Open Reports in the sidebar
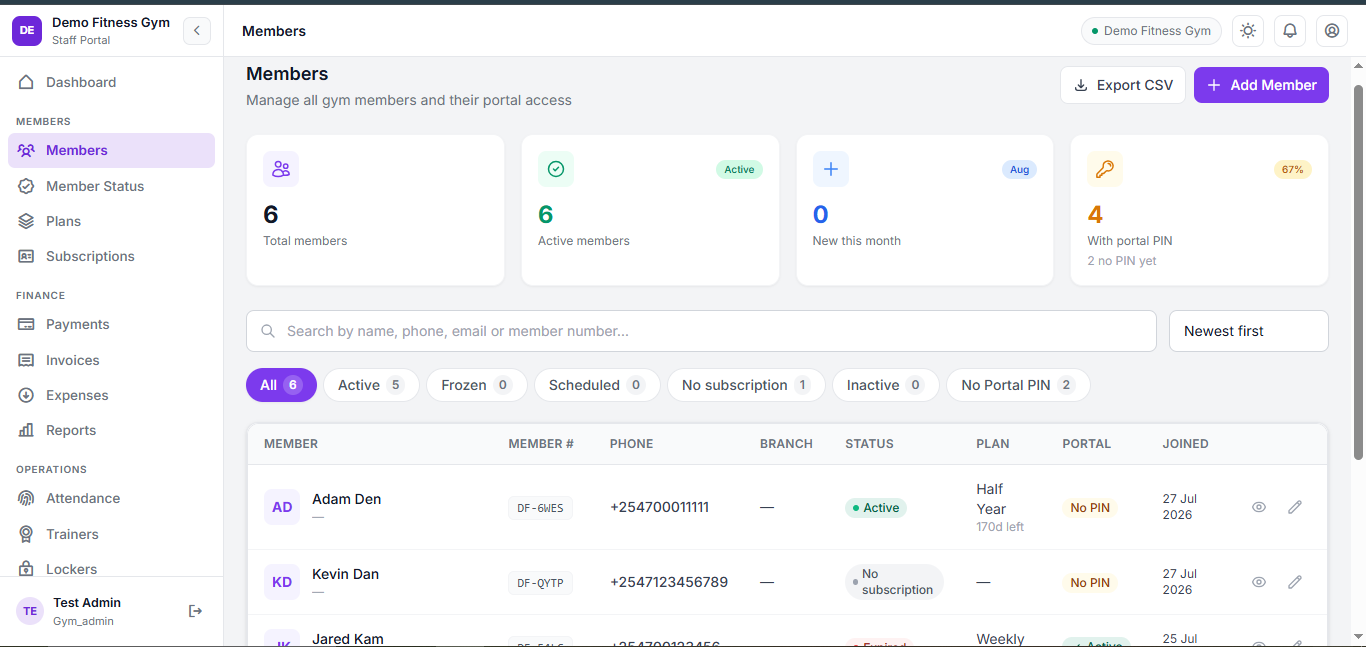The height and width of the screenshot is (647, 1366). pyautogui.click(x=111, y=430)
